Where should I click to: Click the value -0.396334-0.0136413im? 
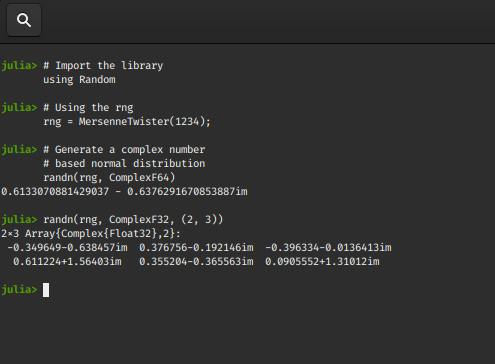(328, 248)
